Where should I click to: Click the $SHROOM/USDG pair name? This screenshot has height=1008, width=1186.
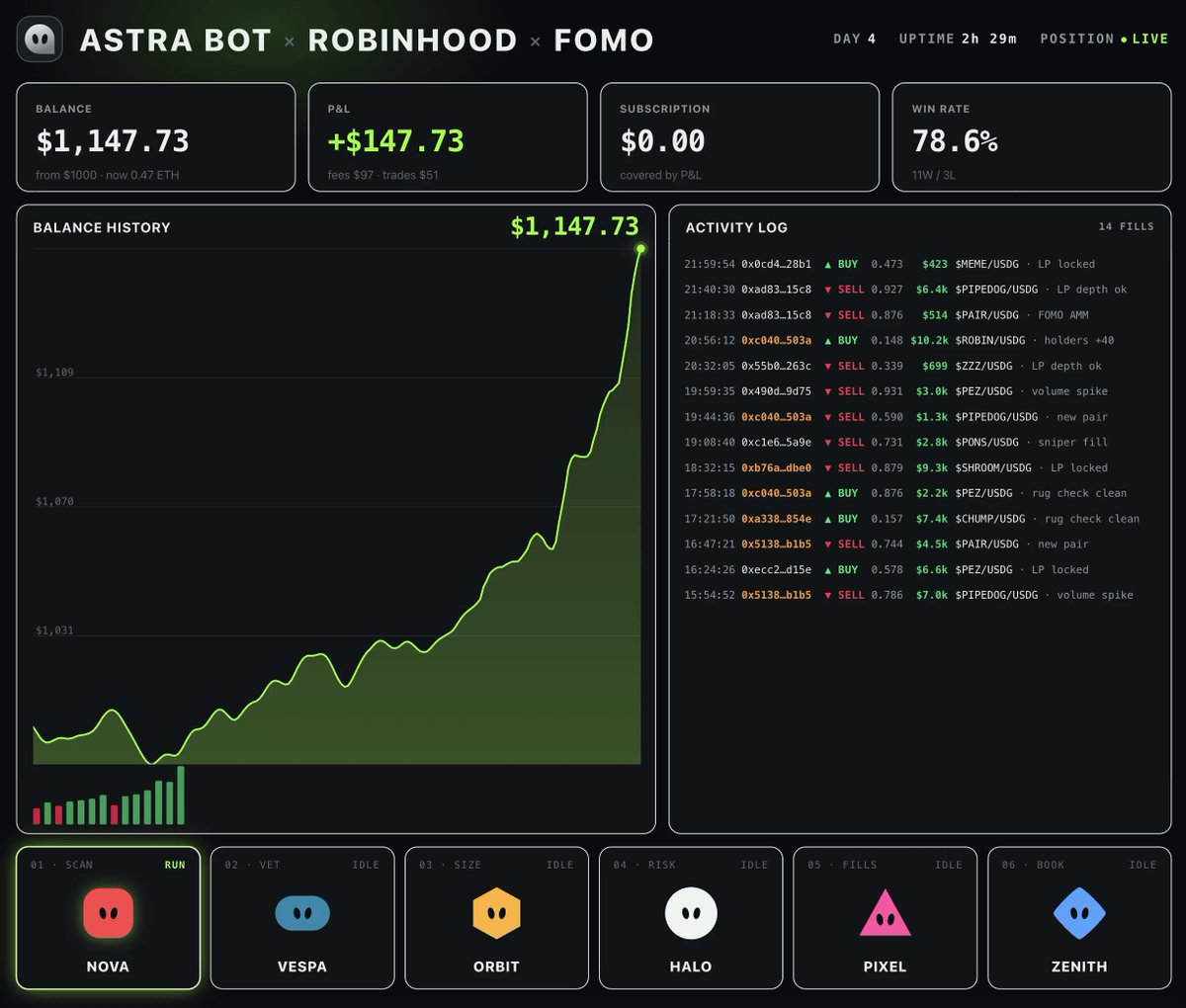click(x=993, y=468)
